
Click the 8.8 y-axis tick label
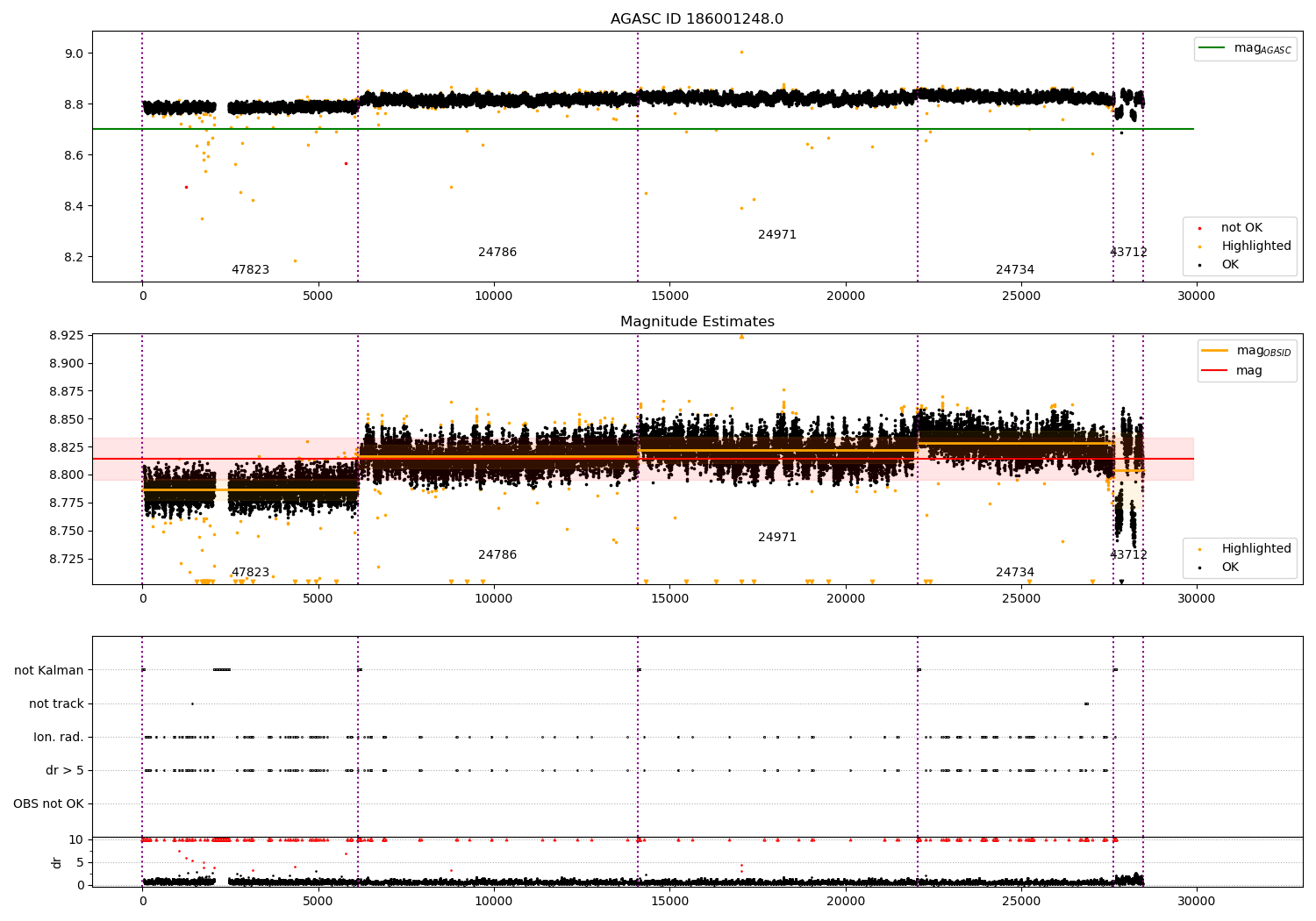74,104
